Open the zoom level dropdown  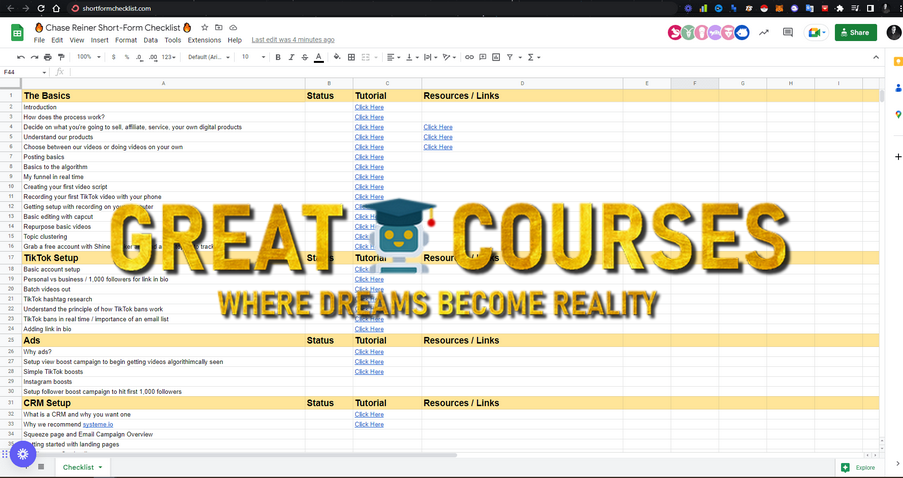[x=88, y=57]
